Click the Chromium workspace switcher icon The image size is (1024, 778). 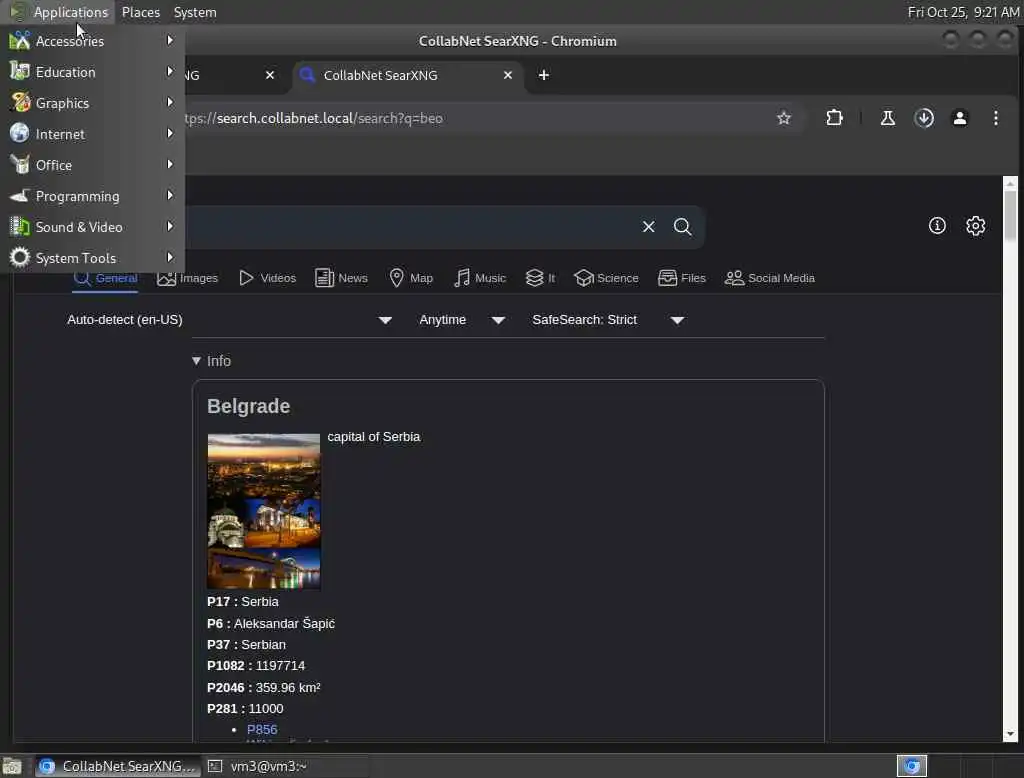[x=912, y=766]
